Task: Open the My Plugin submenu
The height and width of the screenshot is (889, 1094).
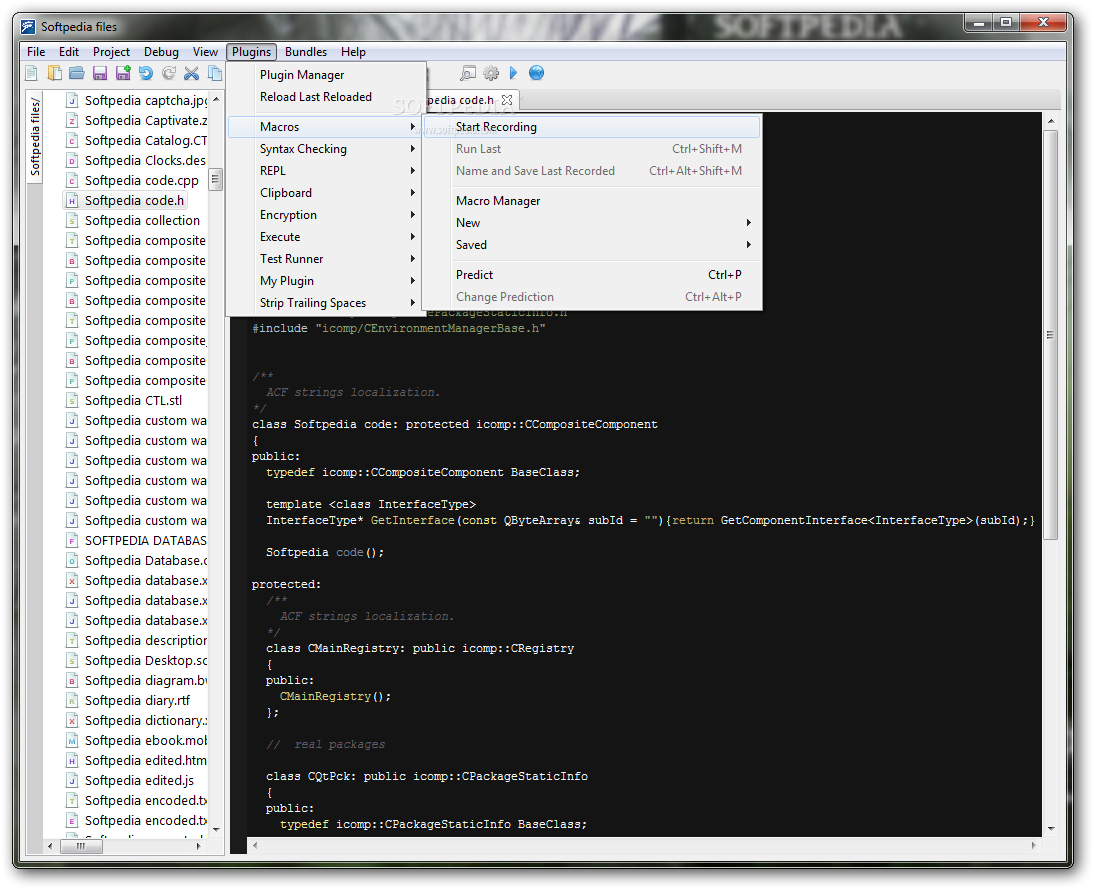Action: click(325, 281)
